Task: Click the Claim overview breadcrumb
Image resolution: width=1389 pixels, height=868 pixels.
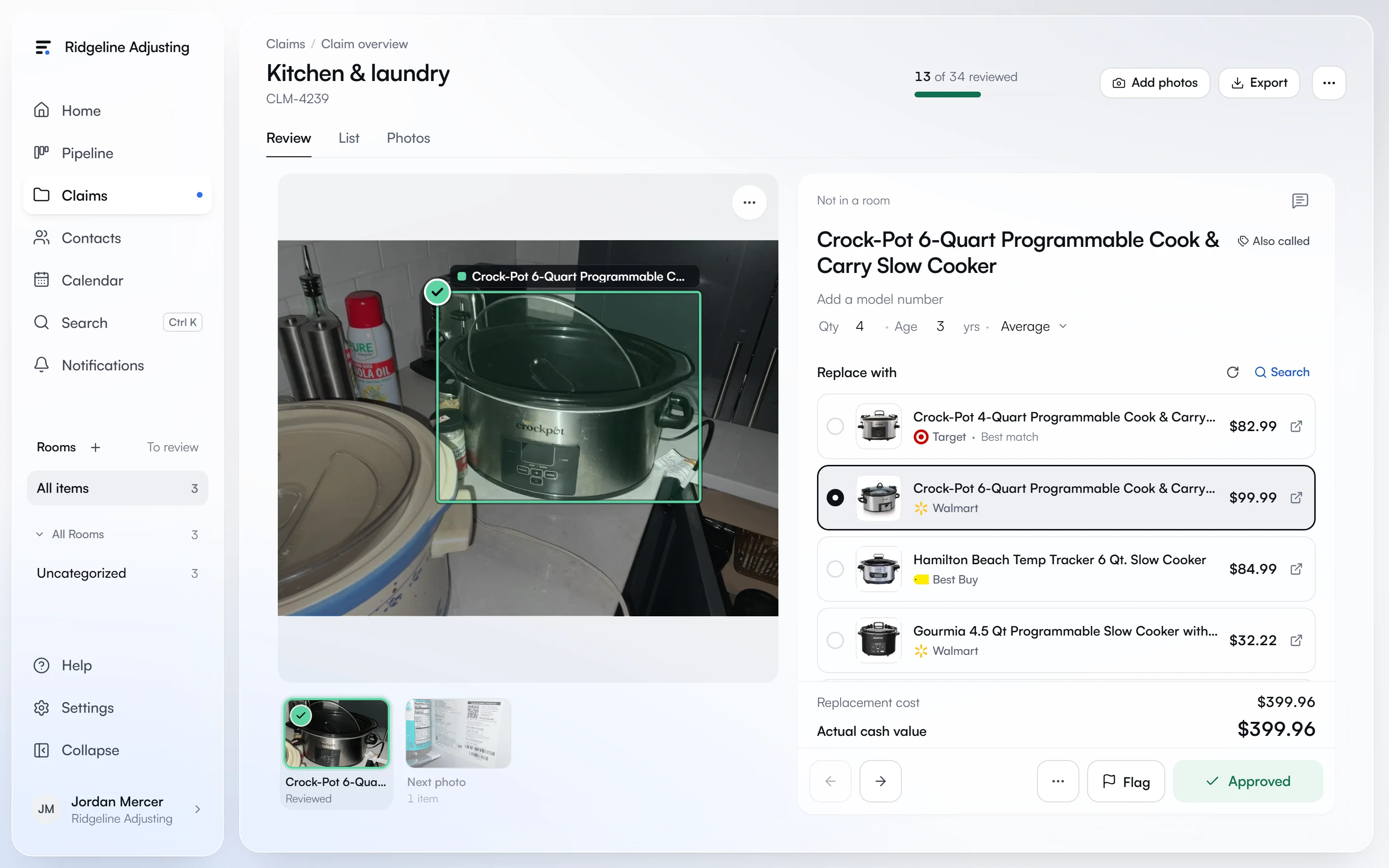Action: coord(365,44)
